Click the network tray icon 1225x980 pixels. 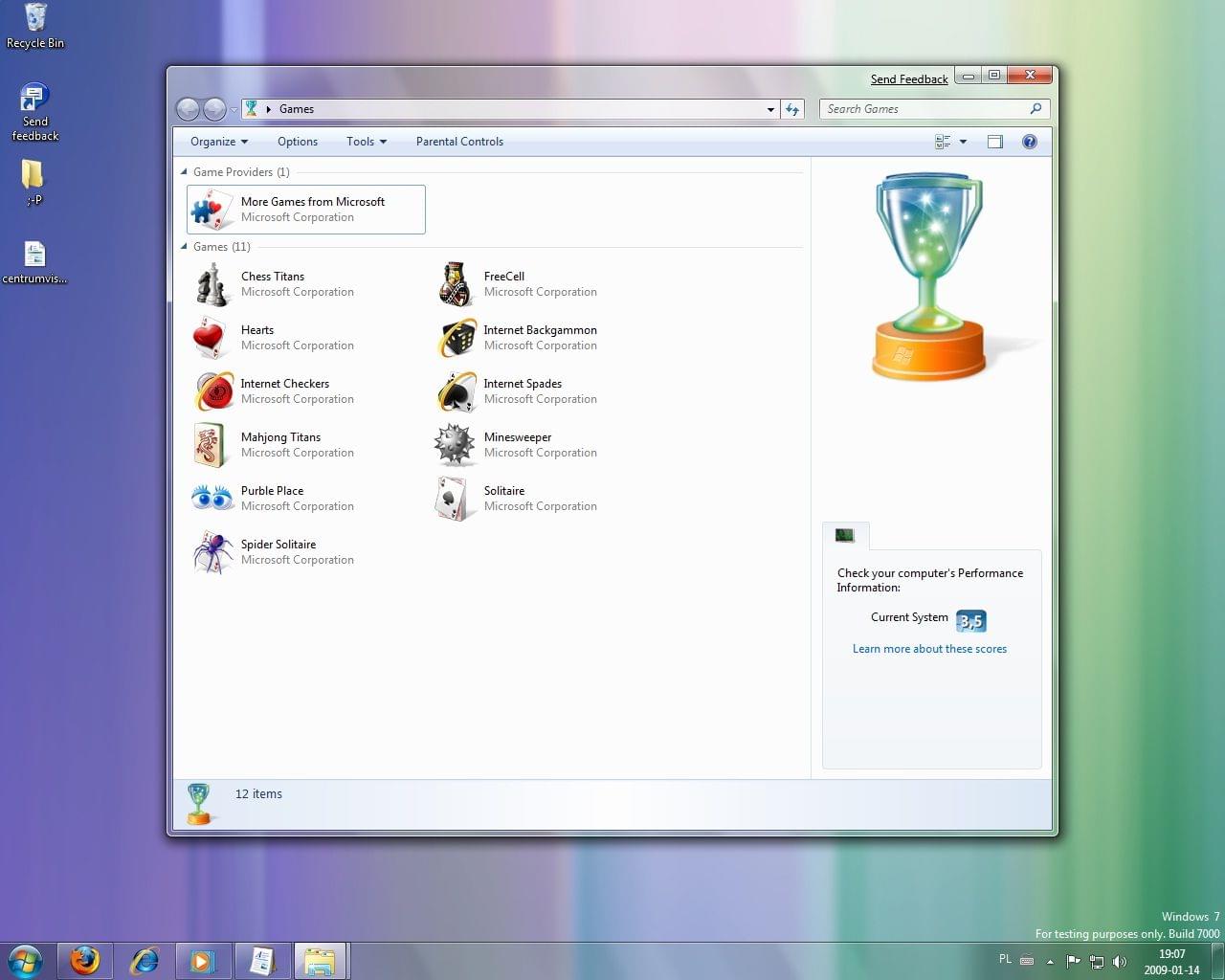(1097, 961)
